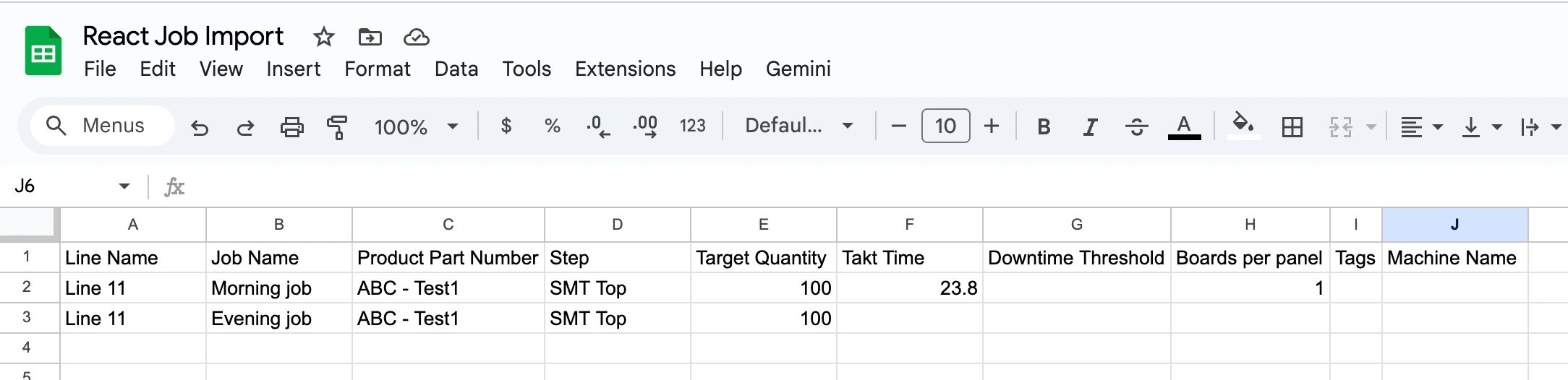Click the undo arrow icon

[x=200, y=127]
